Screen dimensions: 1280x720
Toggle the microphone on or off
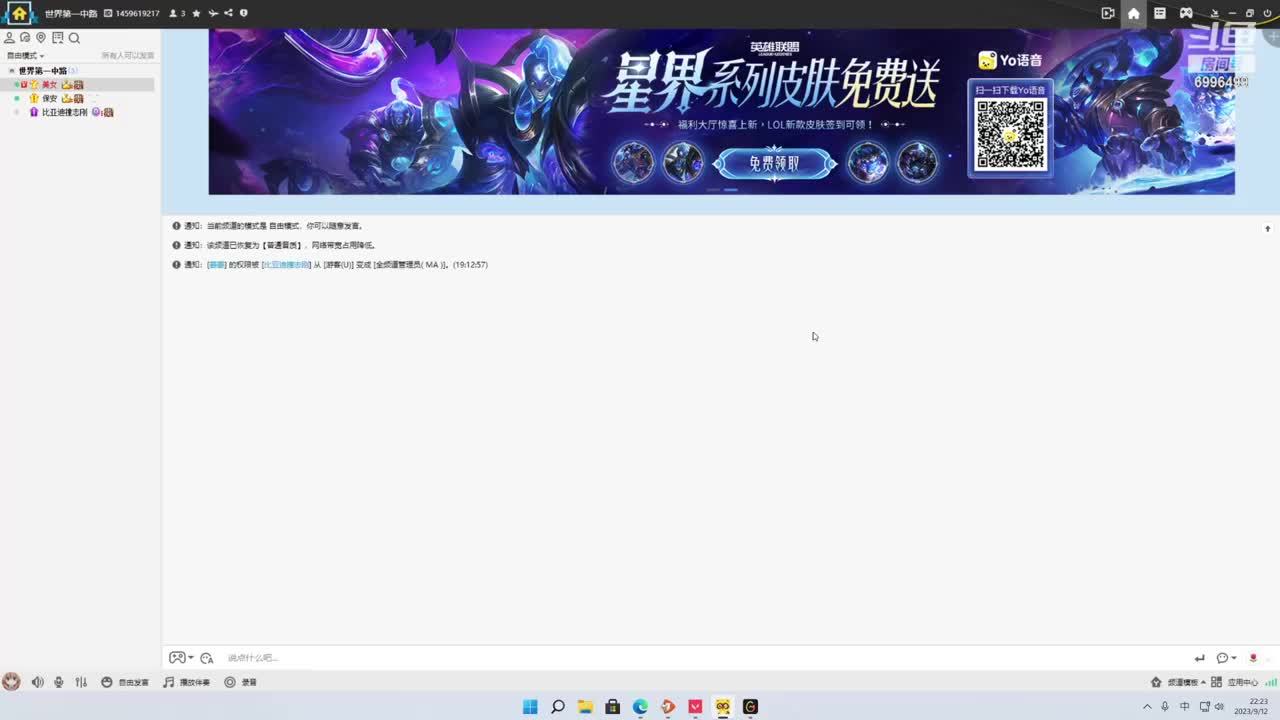click(x=59, y=682)
